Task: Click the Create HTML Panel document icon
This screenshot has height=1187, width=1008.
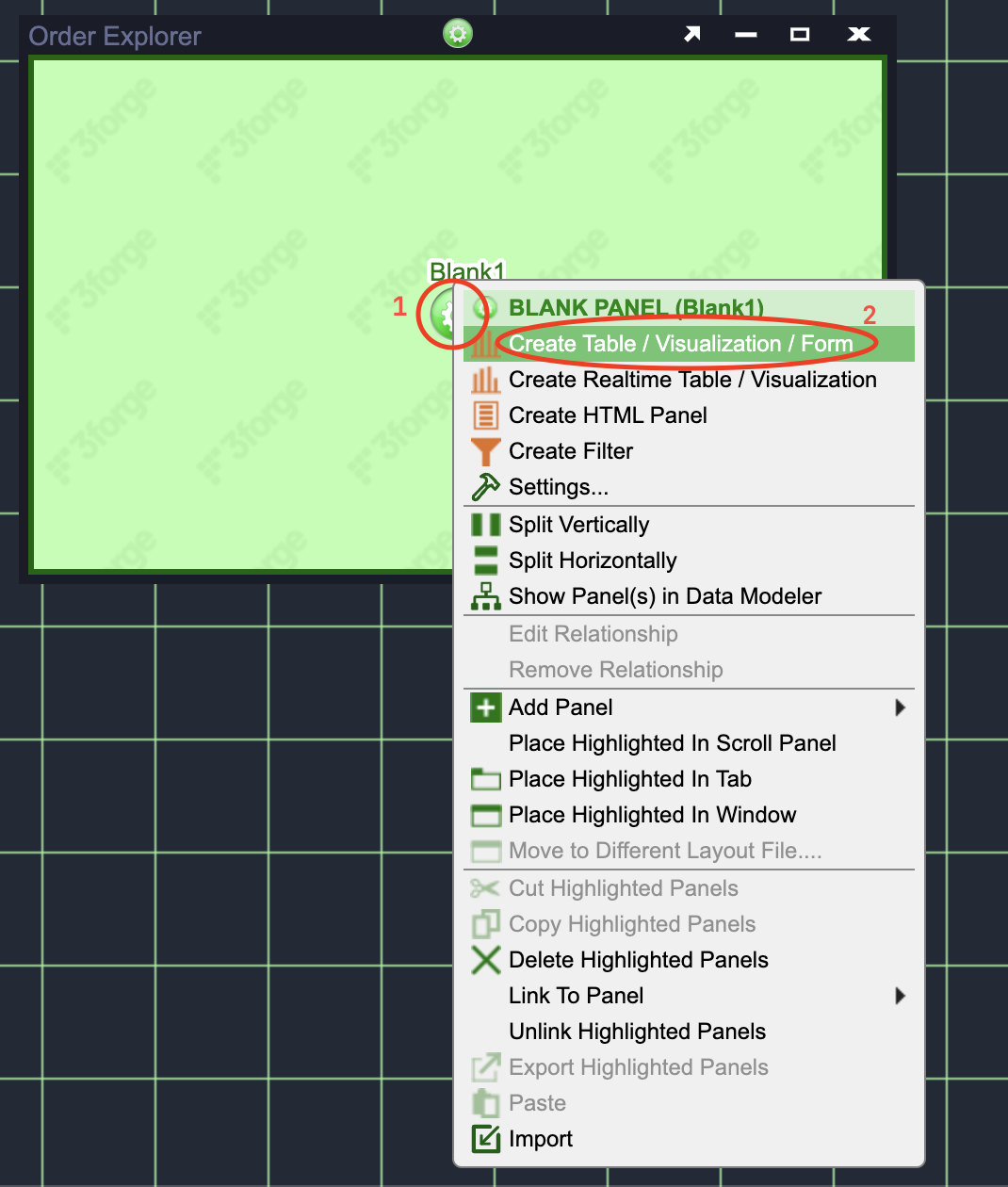Action: pos(485,415)
